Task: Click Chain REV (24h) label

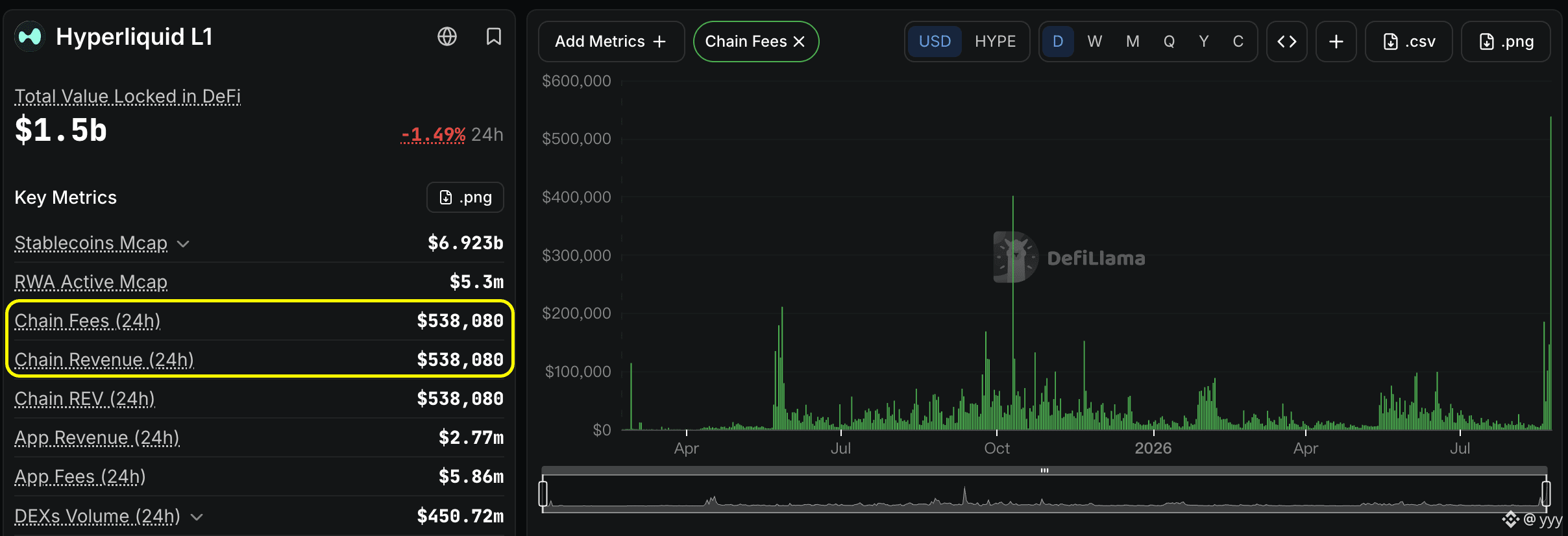Action: click(x=85, y=398)
